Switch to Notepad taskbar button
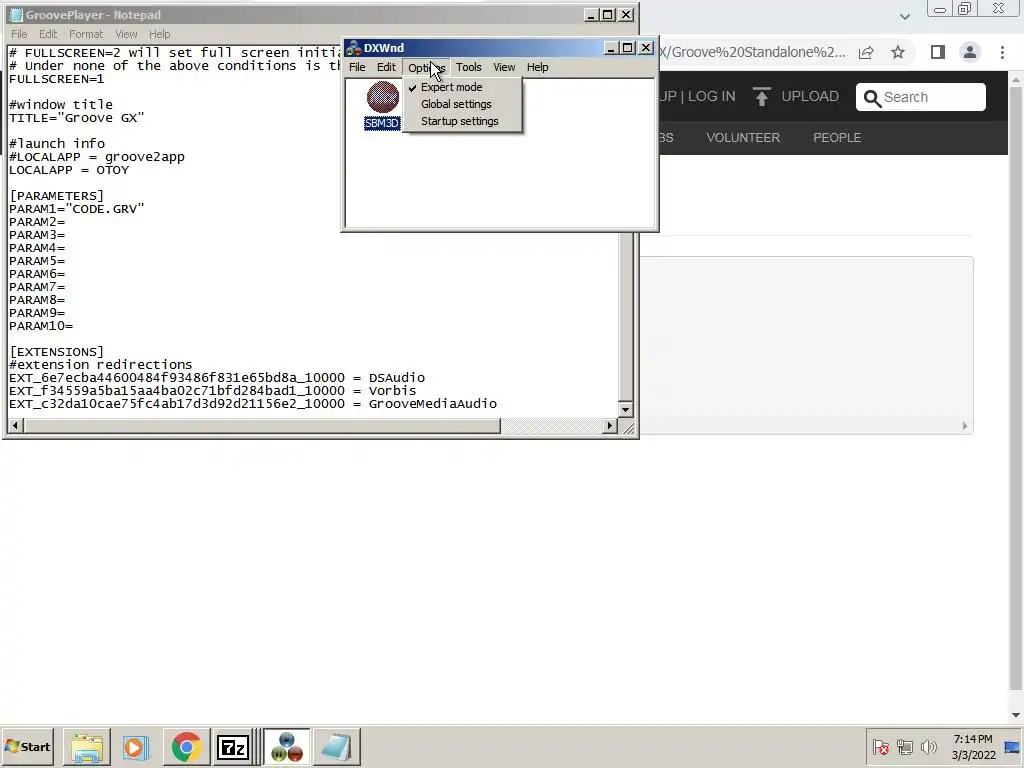1024x768 pixels. click(x=336, y=747)
